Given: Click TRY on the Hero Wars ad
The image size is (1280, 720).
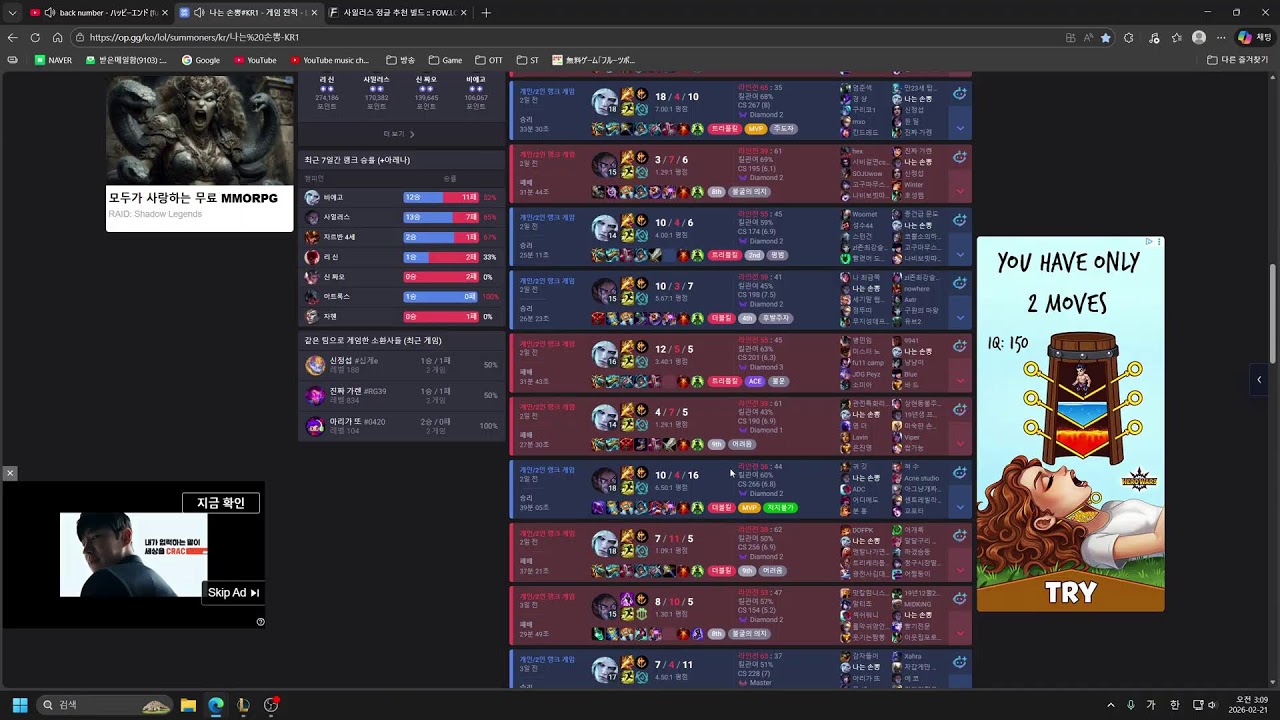Looking at the screenshot, I should point(1071,592).
